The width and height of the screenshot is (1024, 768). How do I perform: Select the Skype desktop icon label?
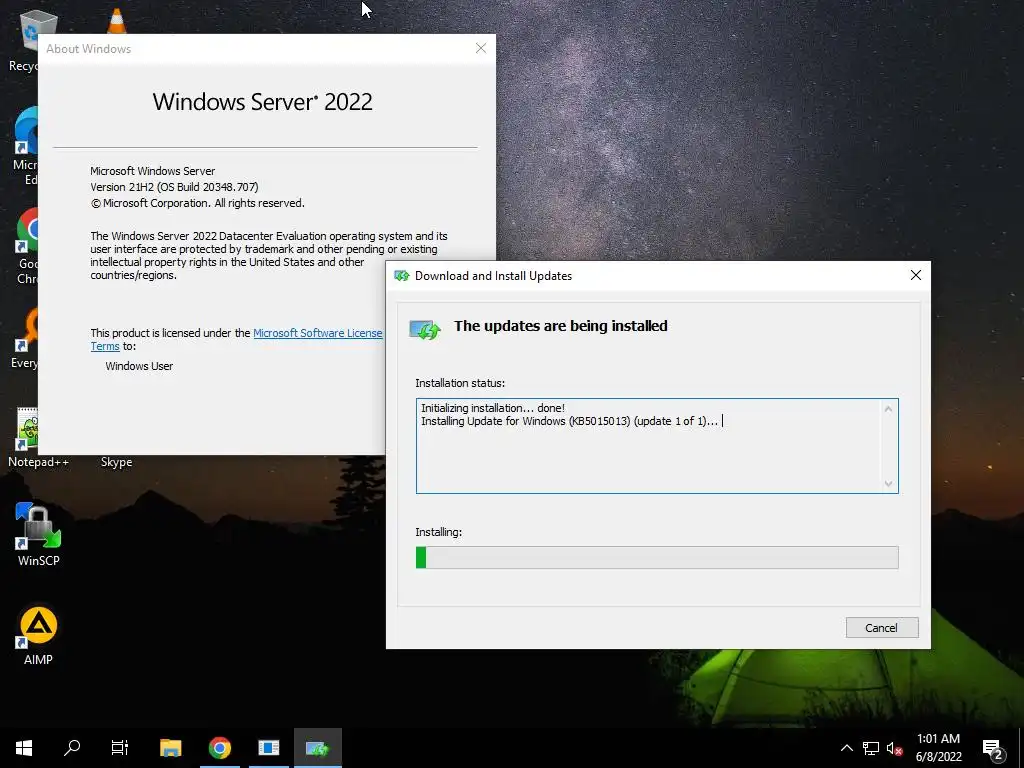pos(116,462)
